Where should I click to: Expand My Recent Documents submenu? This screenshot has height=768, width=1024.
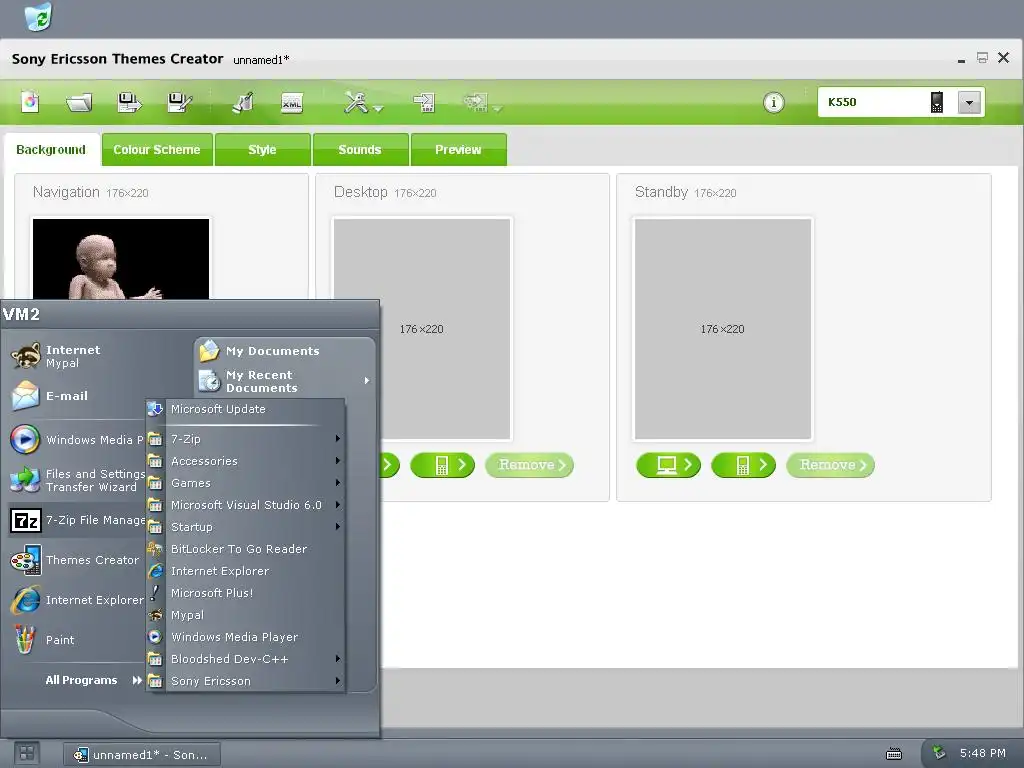point(285,381)
